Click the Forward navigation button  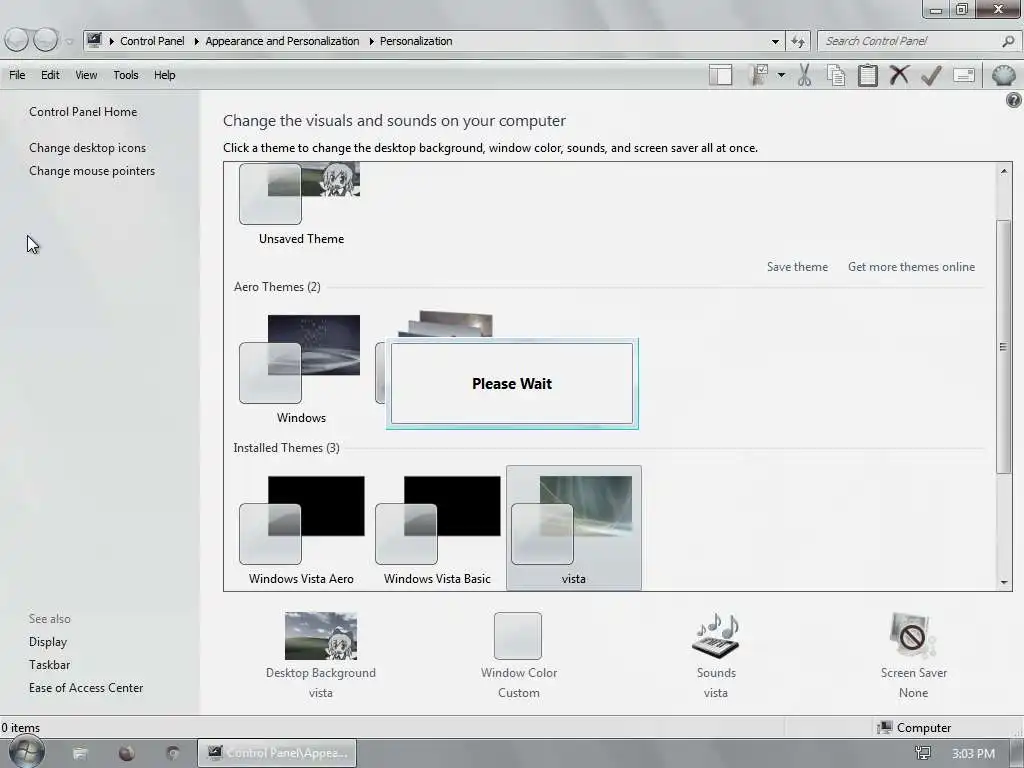(46, 40)
